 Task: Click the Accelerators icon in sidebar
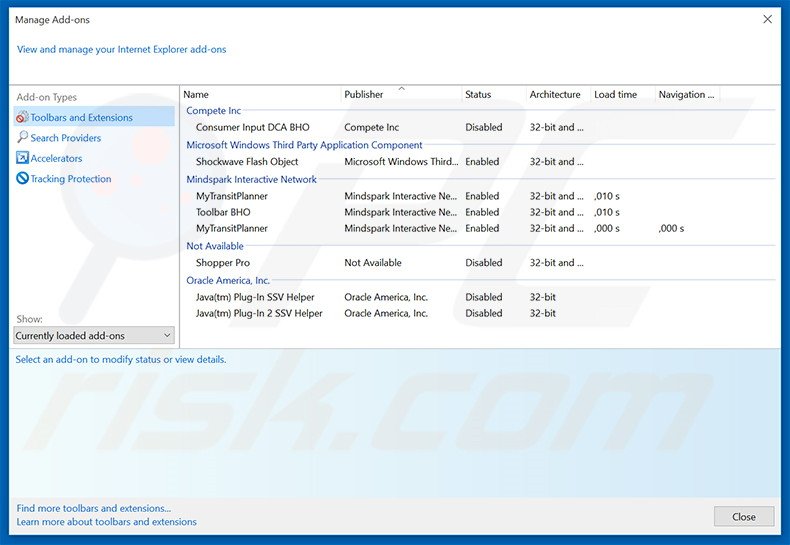(22, 158)
